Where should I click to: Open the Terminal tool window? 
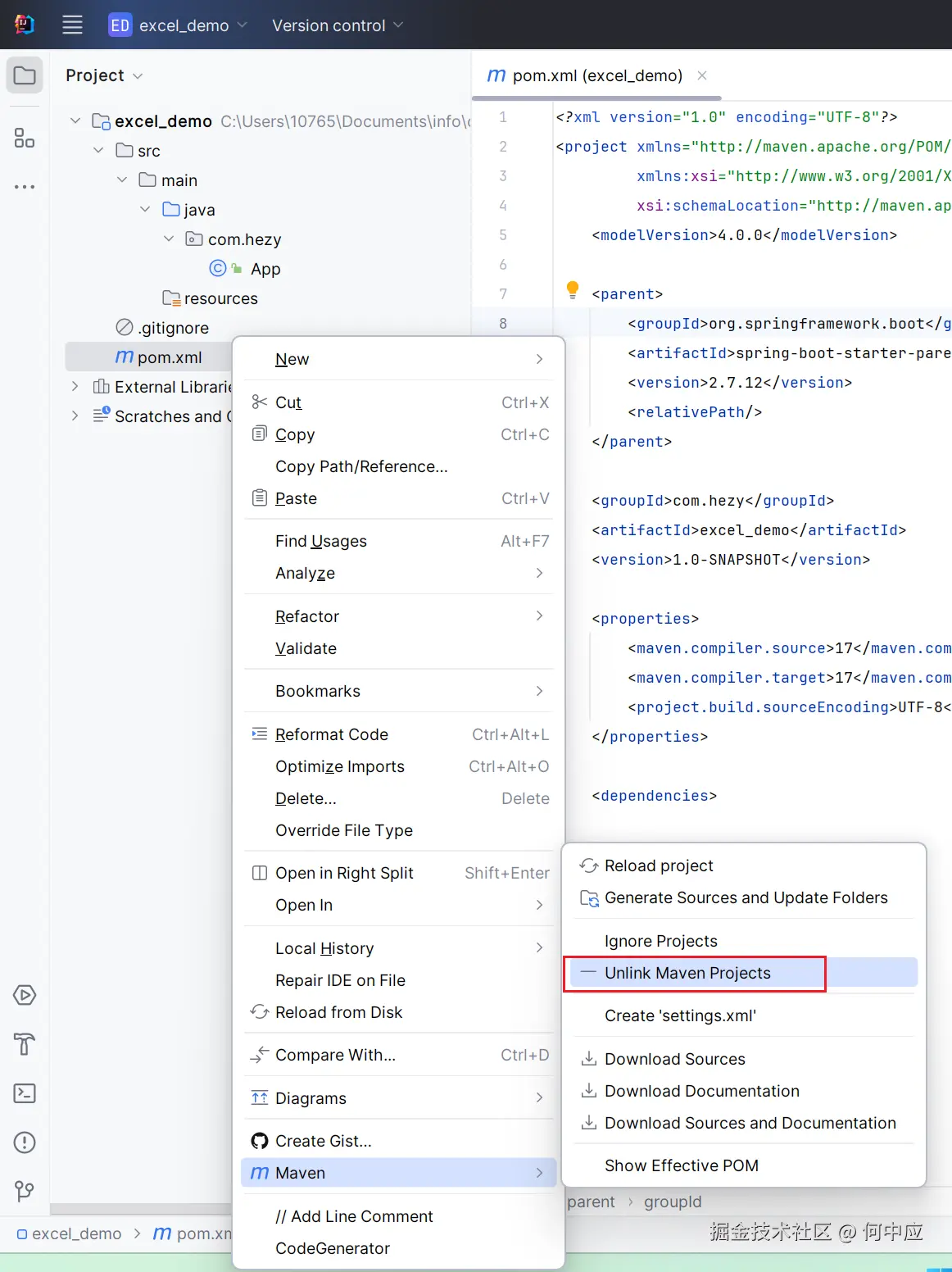tap(25, 1093)
